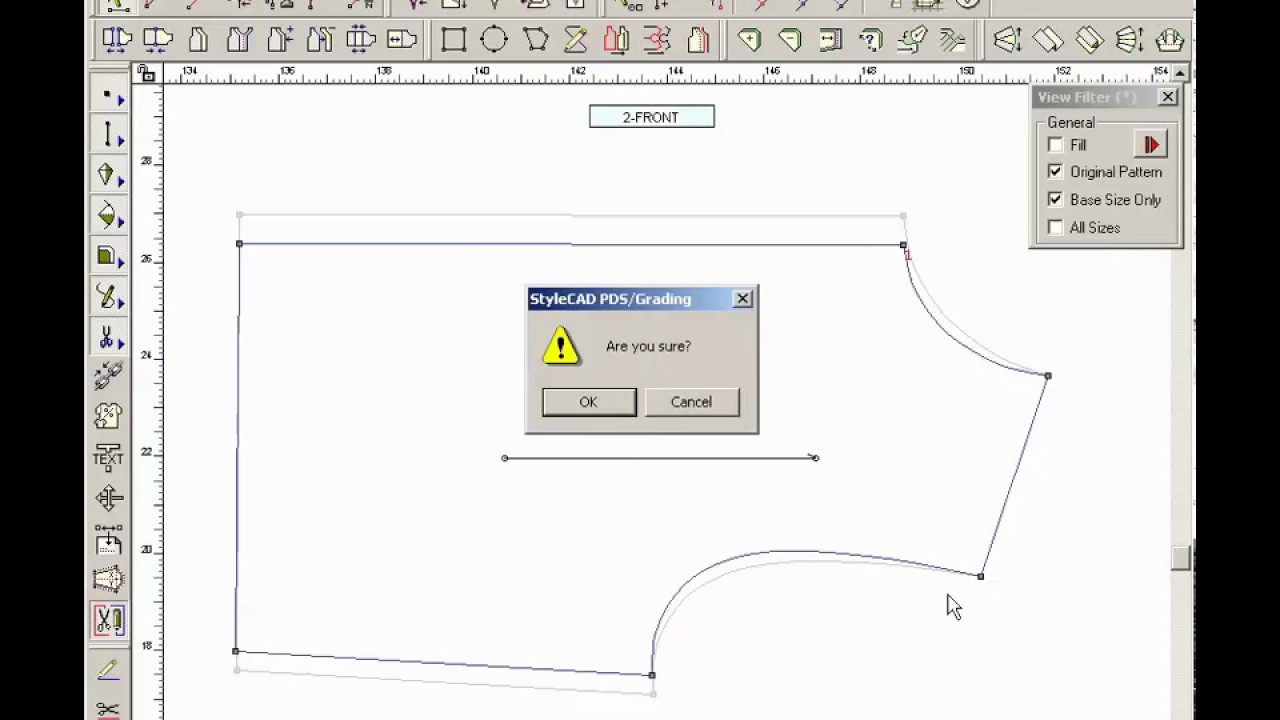Click the piece with dashed center line and double arrows
The image size is (1280, 720).
[360, 40]
